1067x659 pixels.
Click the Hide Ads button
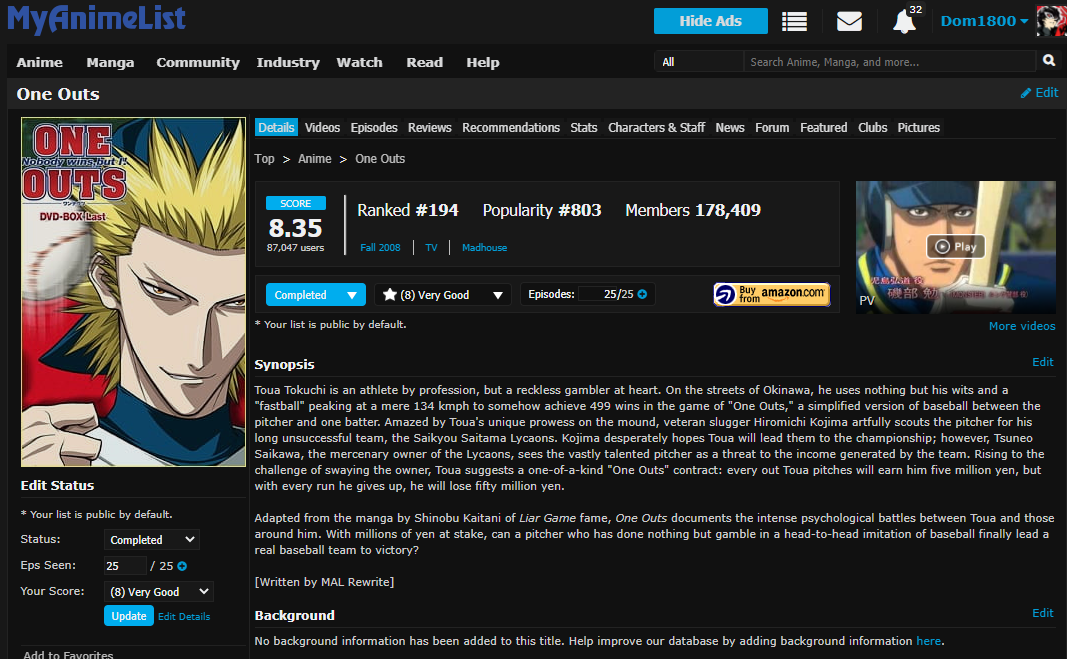[710, 21]
